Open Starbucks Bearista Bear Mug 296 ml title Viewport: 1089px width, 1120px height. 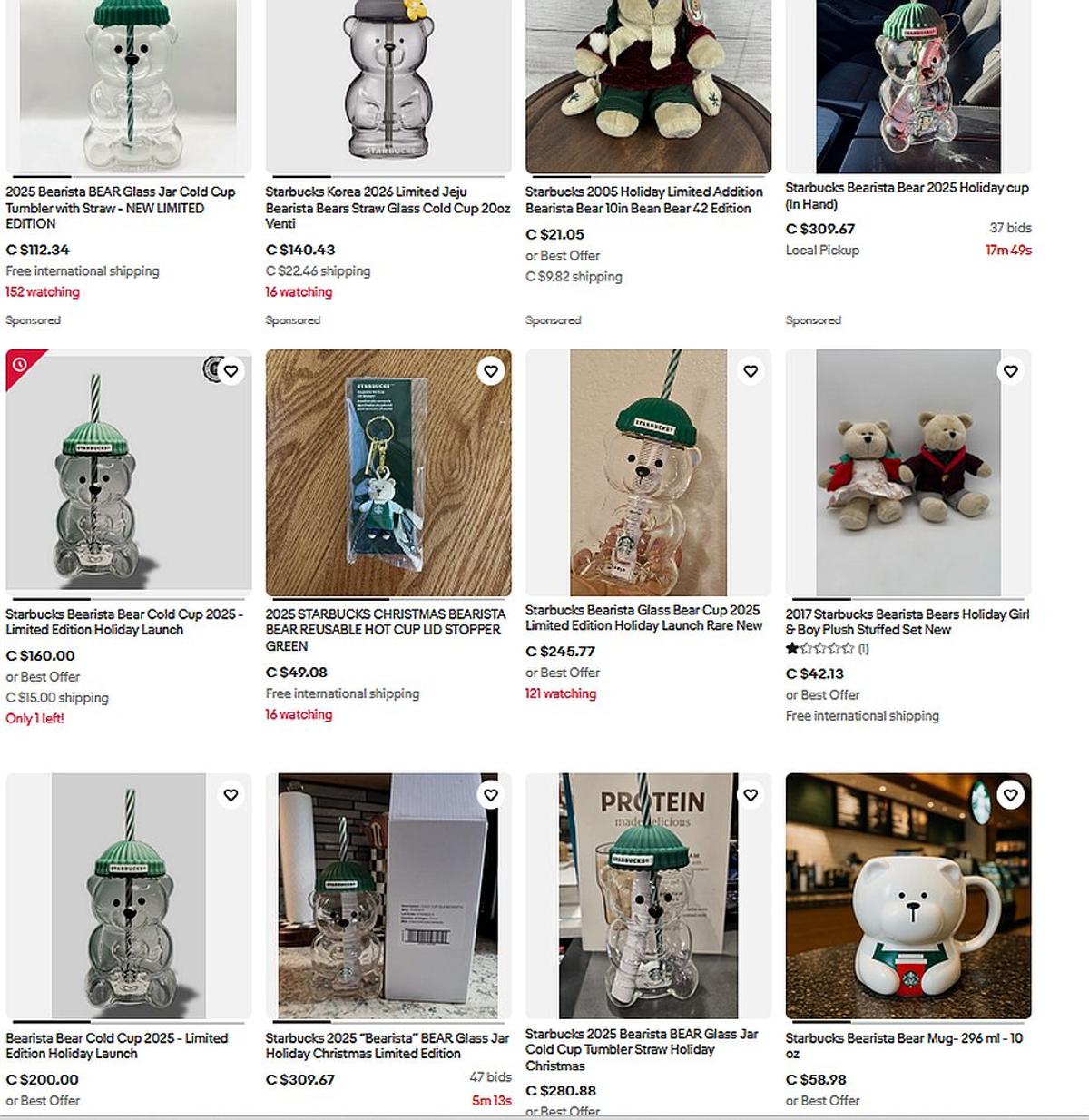click(x=904, y=1046)
